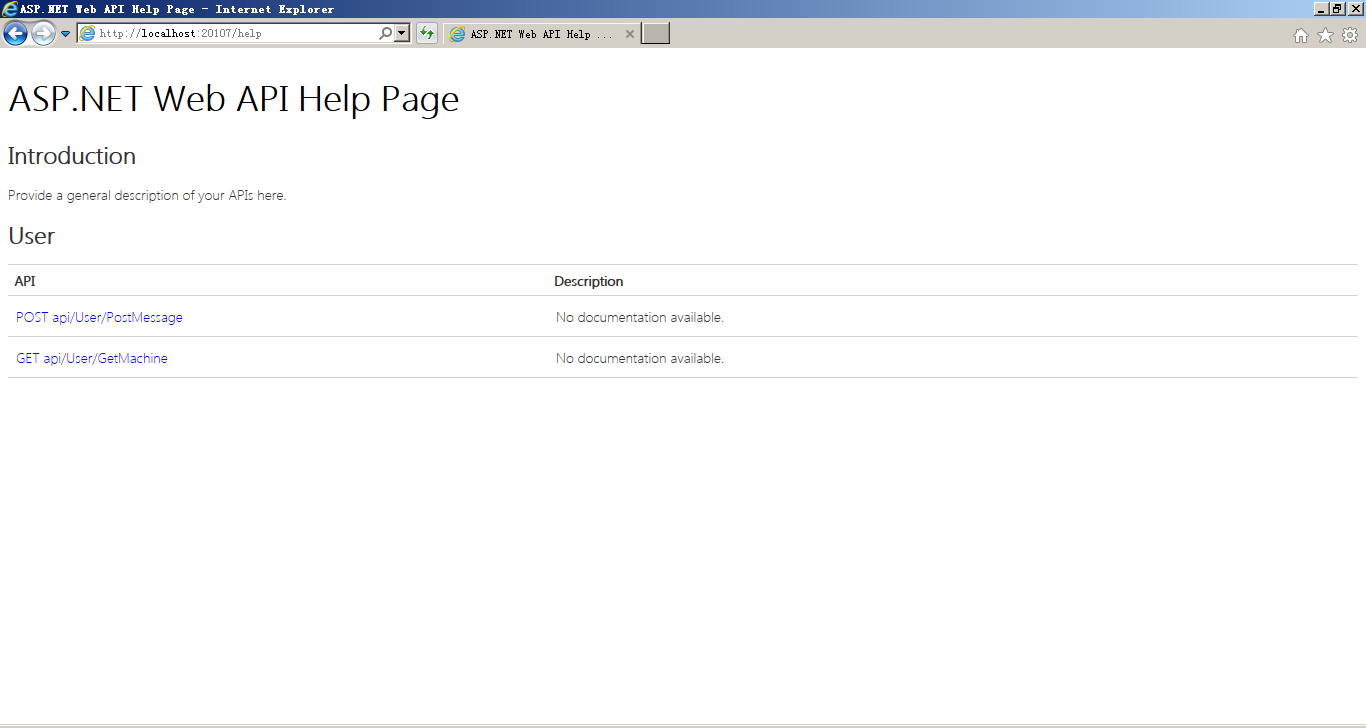Open a new blank tab
This screenshot has width=1366, height=728.
pos(655,34)
